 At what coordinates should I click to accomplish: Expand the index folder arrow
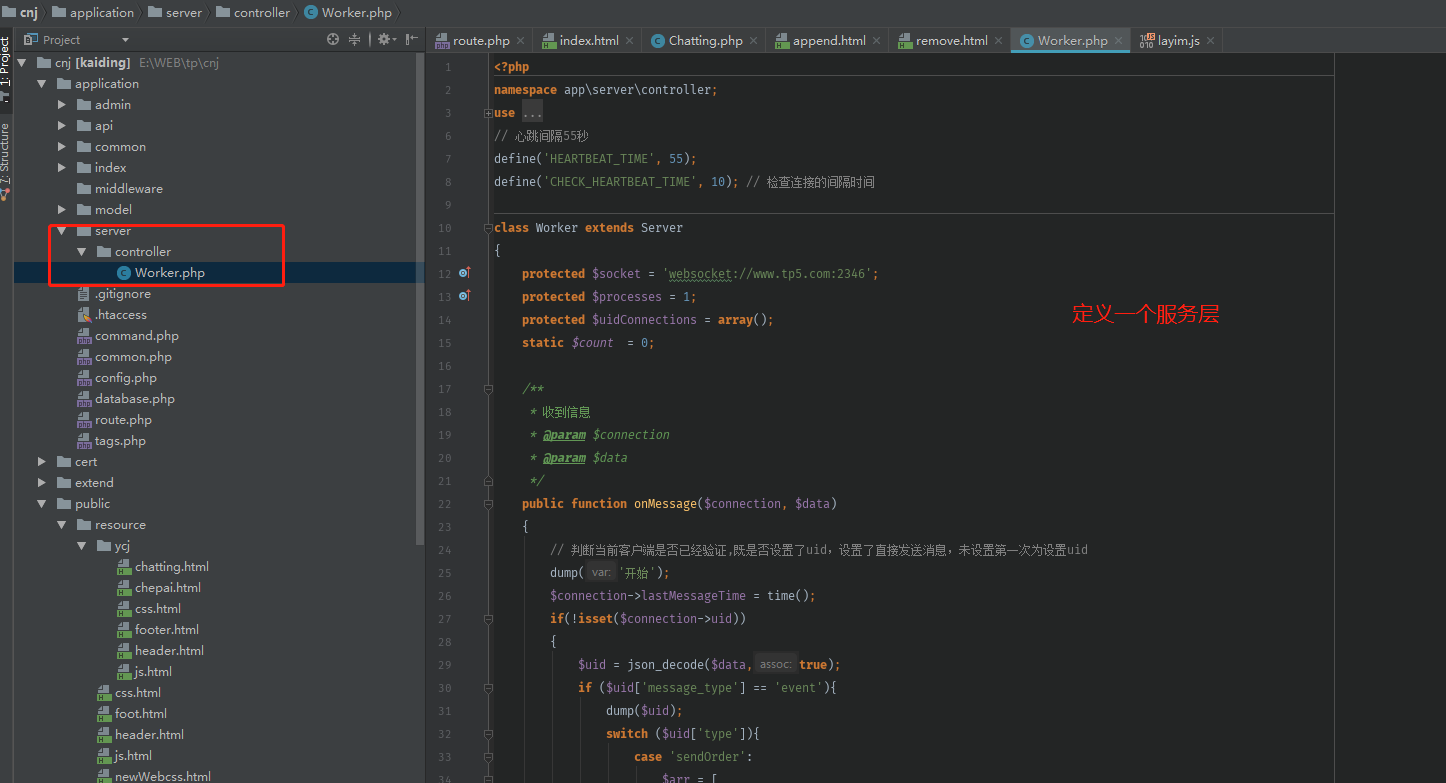pos(62,168)
